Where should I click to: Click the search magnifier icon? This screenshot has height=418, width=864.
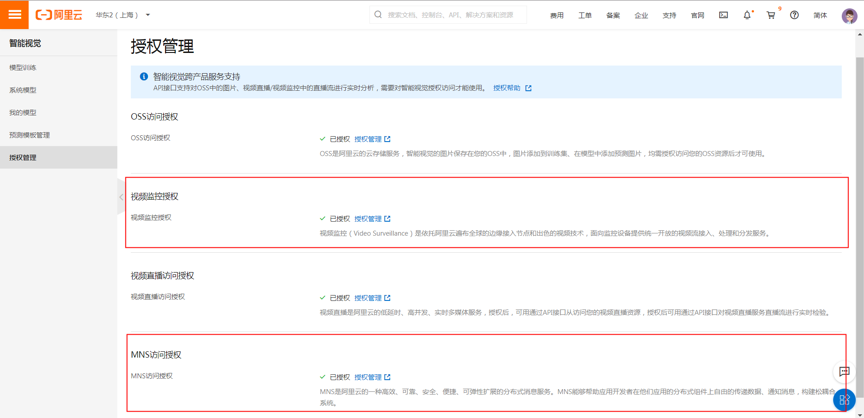point(378,15)
